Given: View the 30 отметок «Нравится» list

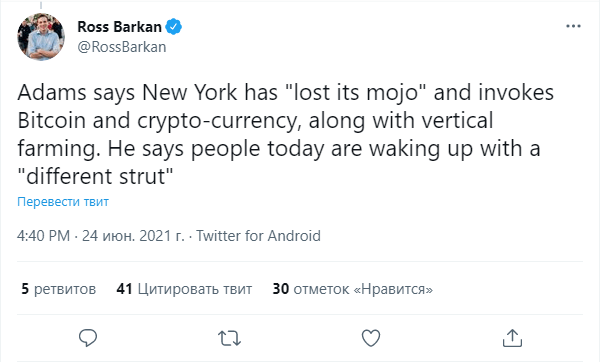Looking at the screenshot, I should pyautogui.click(x=353, y=289).
